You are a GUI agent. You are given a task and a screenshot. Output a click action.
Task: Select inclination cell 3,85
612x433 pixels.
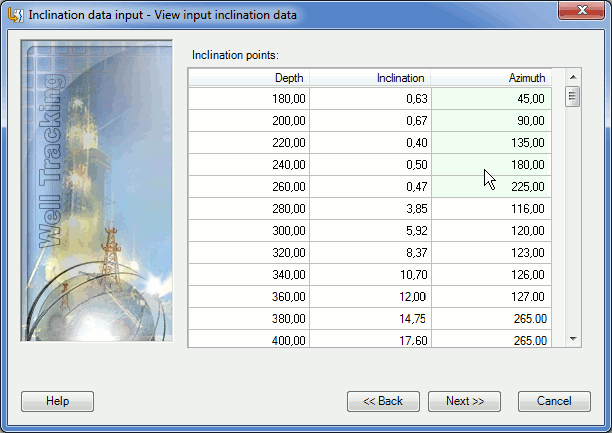370,209
